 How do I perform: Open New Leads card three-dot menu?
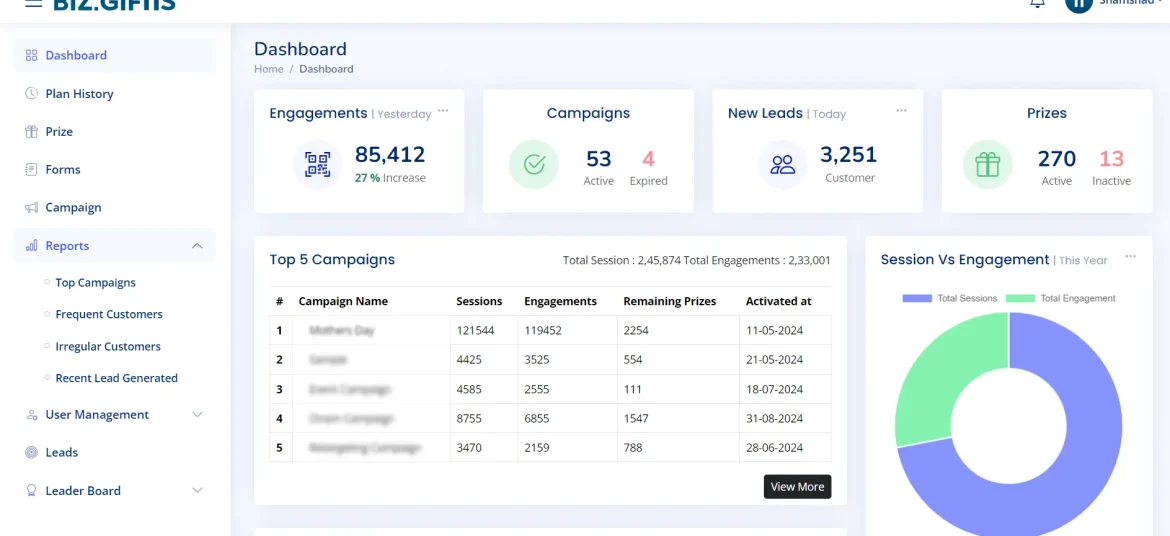(x=901, y=111)
